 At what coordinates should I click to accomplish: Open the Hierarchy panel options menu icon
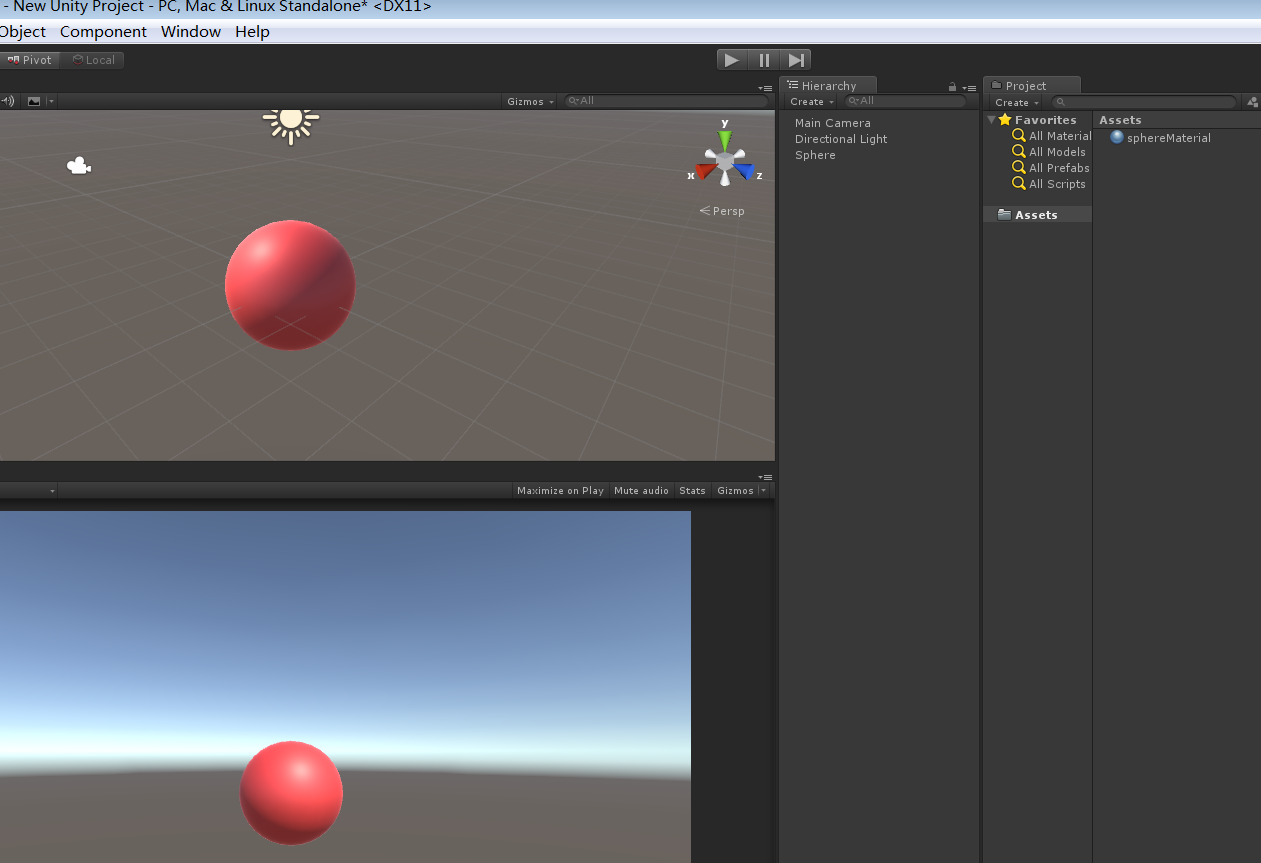967,87
